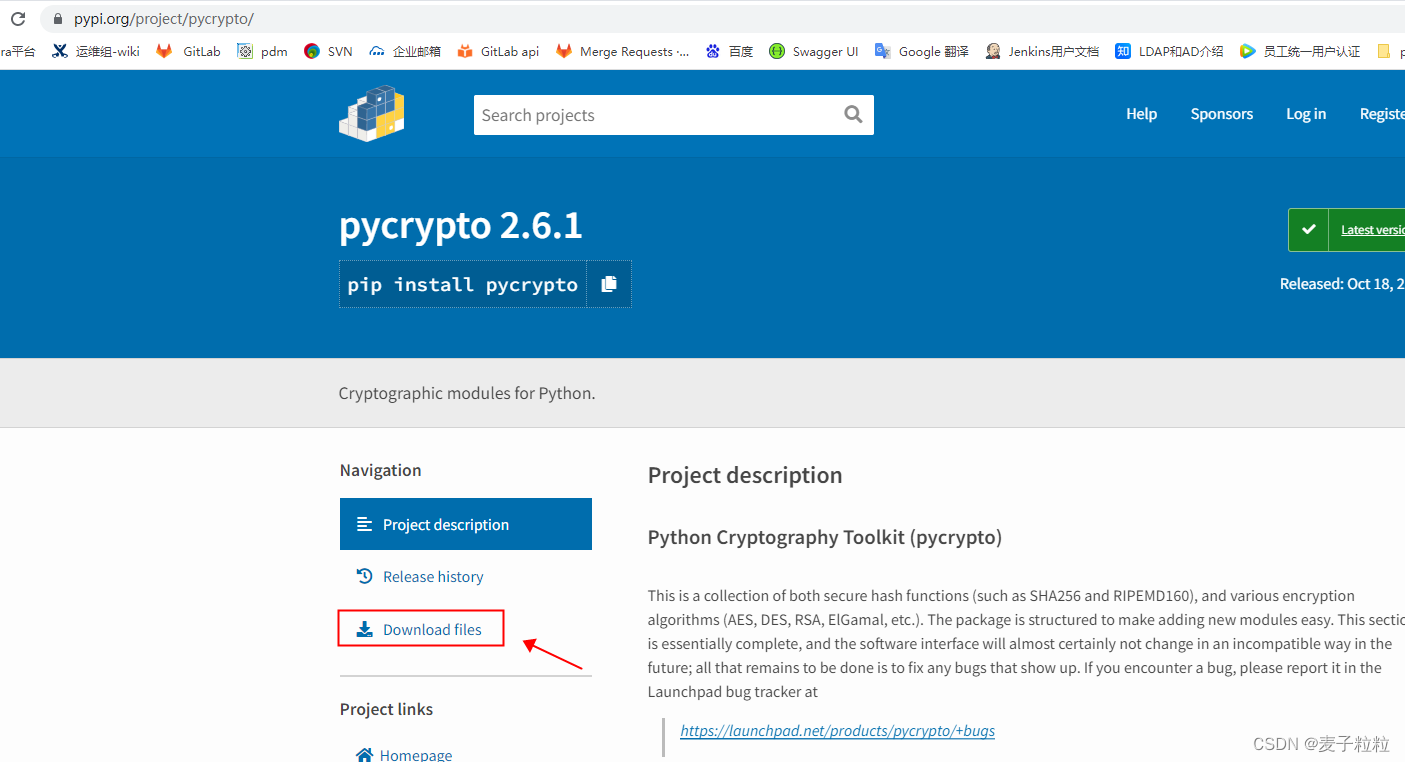The image size is (1405, 762).
Task: Open the 百度 bookmark
Action: tap(738, 51)
